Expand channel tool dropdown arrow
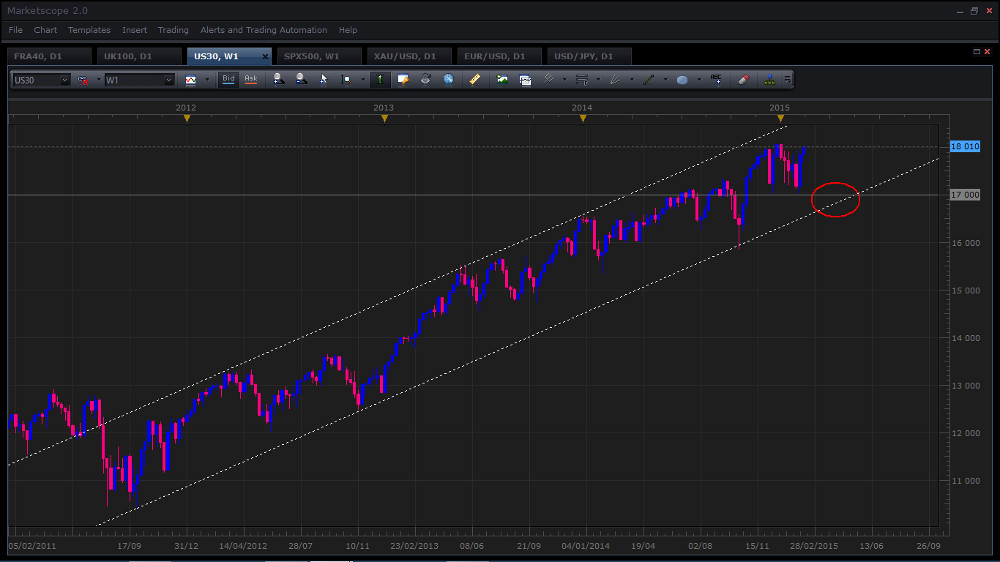1000x562 pixels. point(564,80)
